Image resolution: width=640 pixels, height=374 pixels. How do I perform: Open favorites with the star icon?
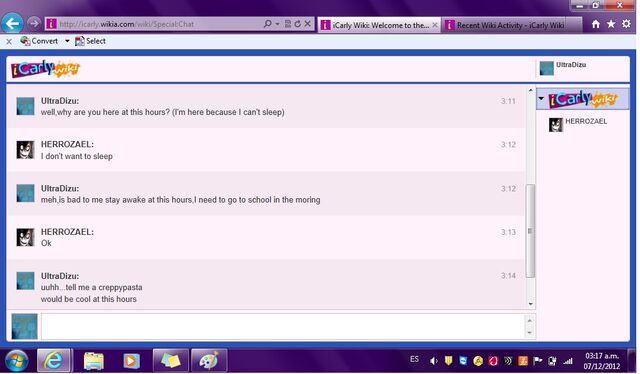(611, 24)
